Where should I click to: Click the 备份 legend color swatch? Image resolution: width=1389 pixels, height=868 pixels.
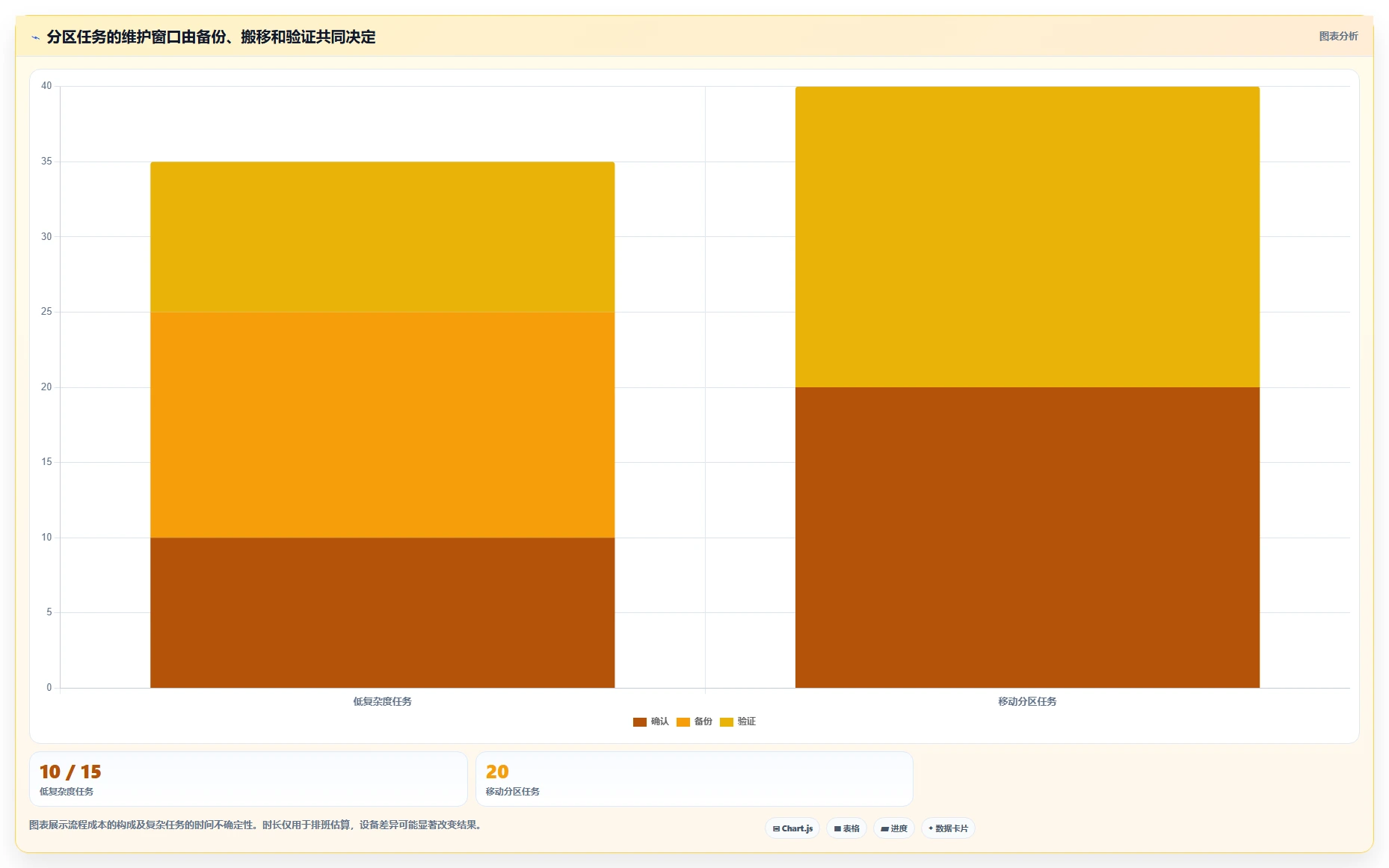coord(683,722)
